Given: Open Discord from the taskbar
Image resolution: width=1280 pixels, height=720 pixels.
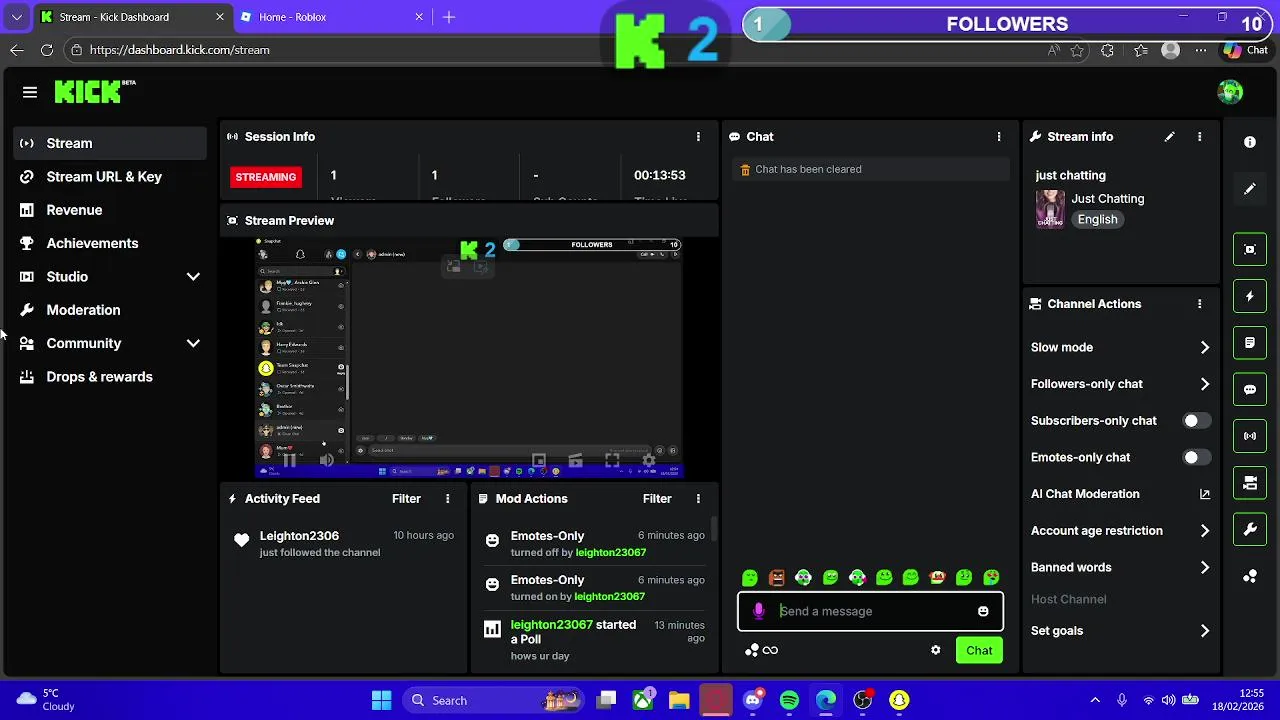Looking at the screenshot, I should [x=753, y=700].
